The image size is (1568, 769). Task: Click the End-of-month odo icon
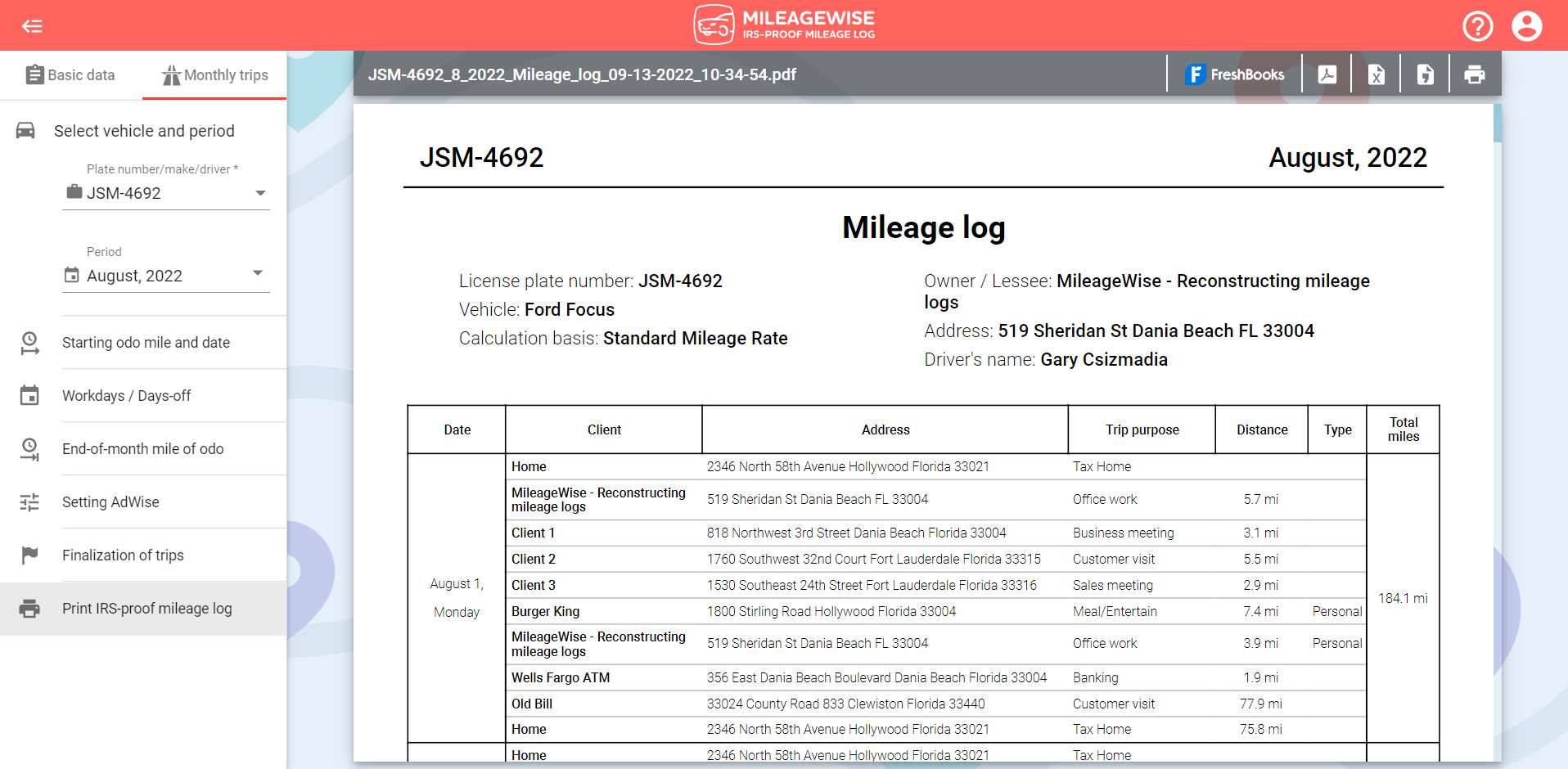[29, 449]
